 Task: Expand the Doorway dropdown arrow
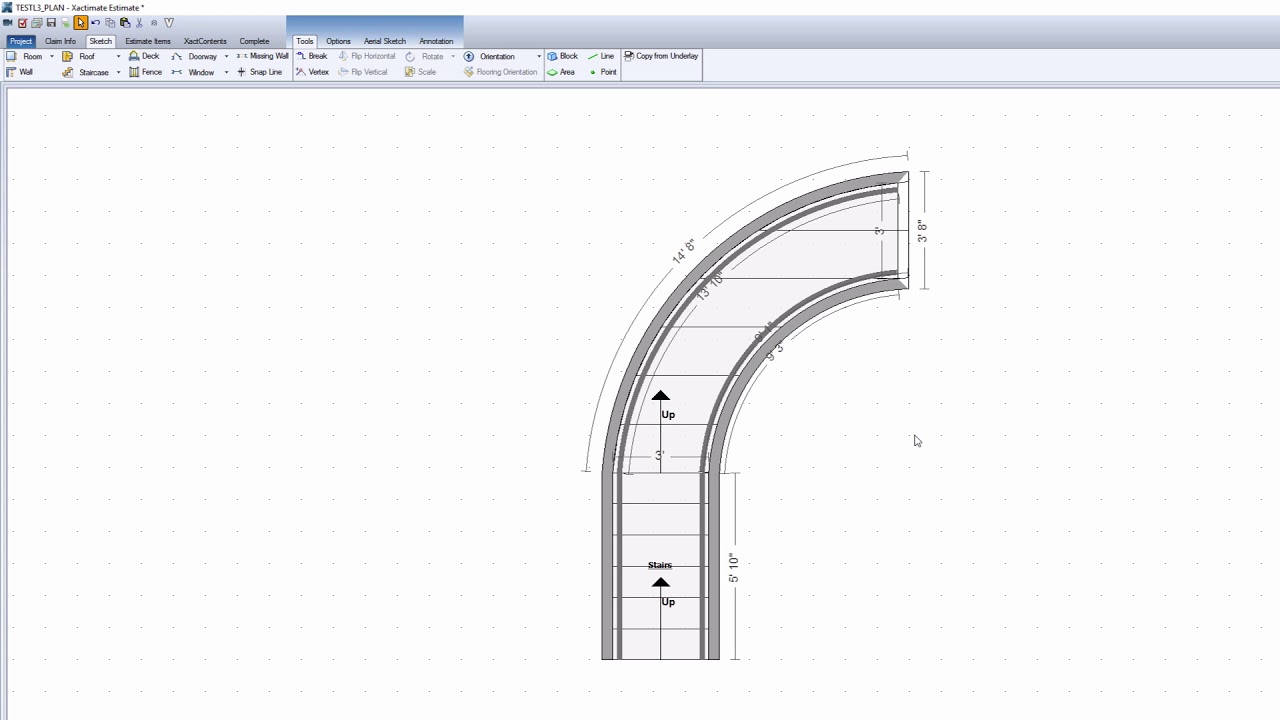pyautogui.click(x=226, y=56)
